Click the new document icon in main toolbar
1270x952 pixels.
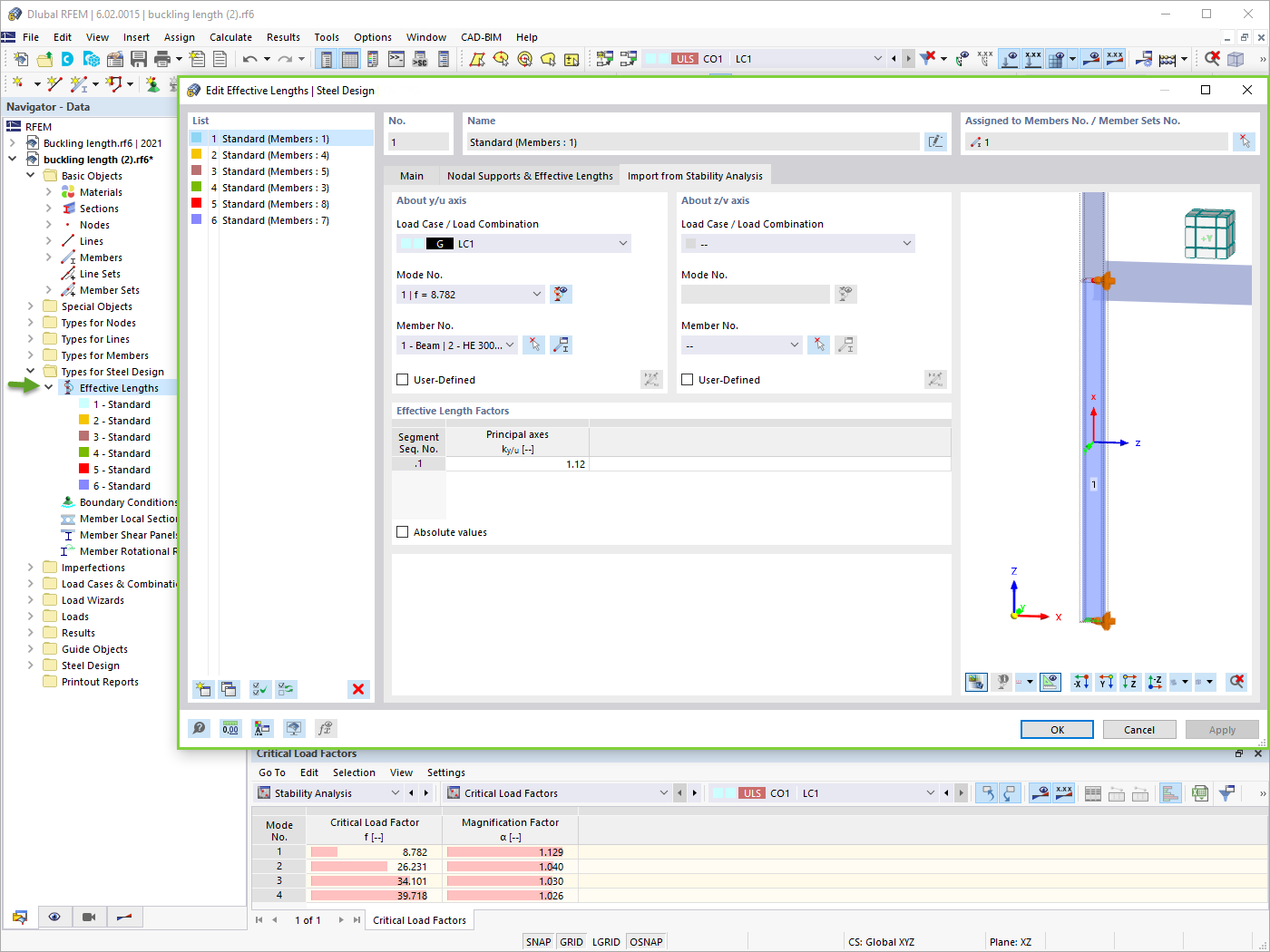click(x=21, y=59)
